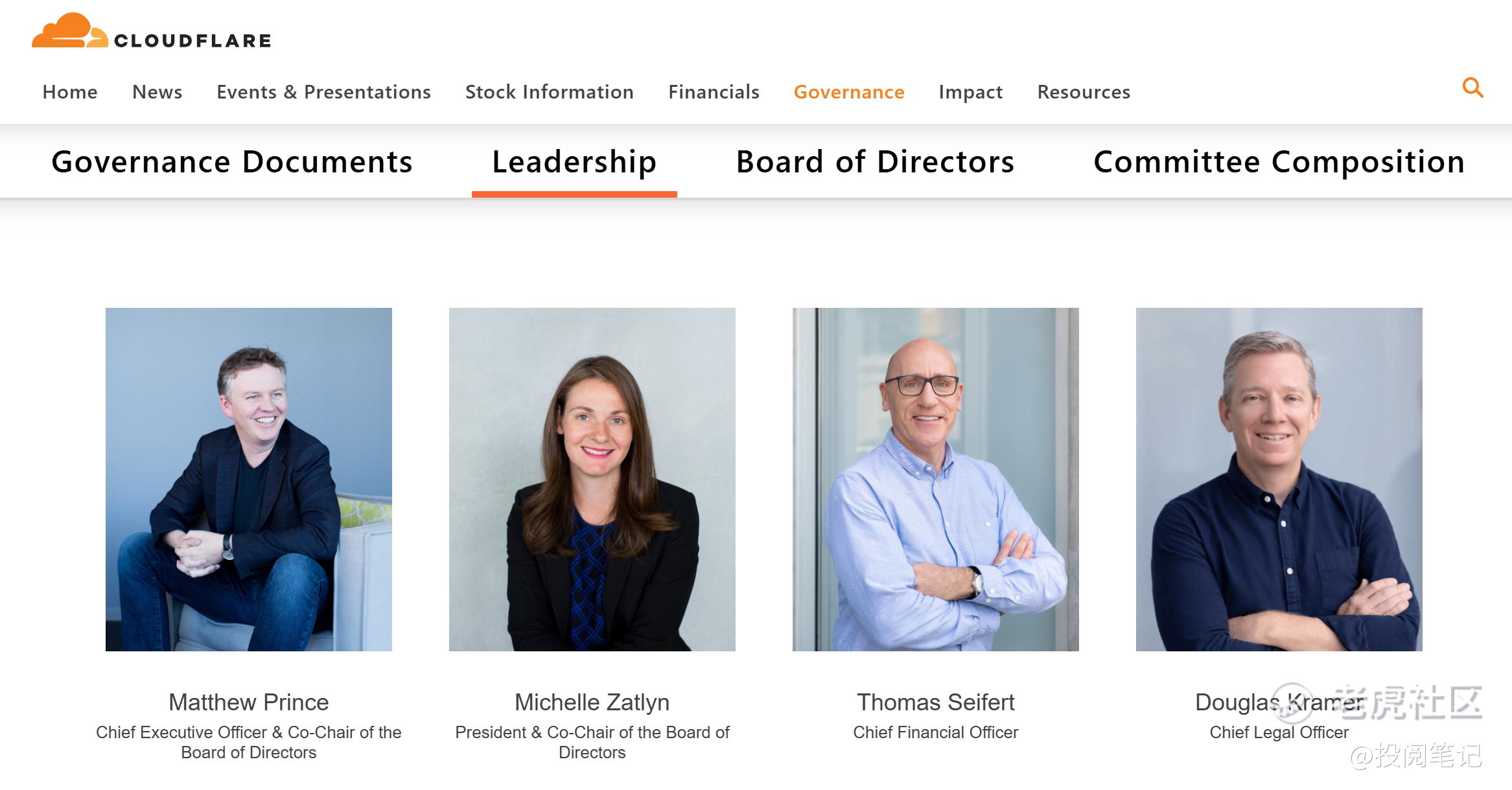Open Events & Presentations menu

(323, 92)
